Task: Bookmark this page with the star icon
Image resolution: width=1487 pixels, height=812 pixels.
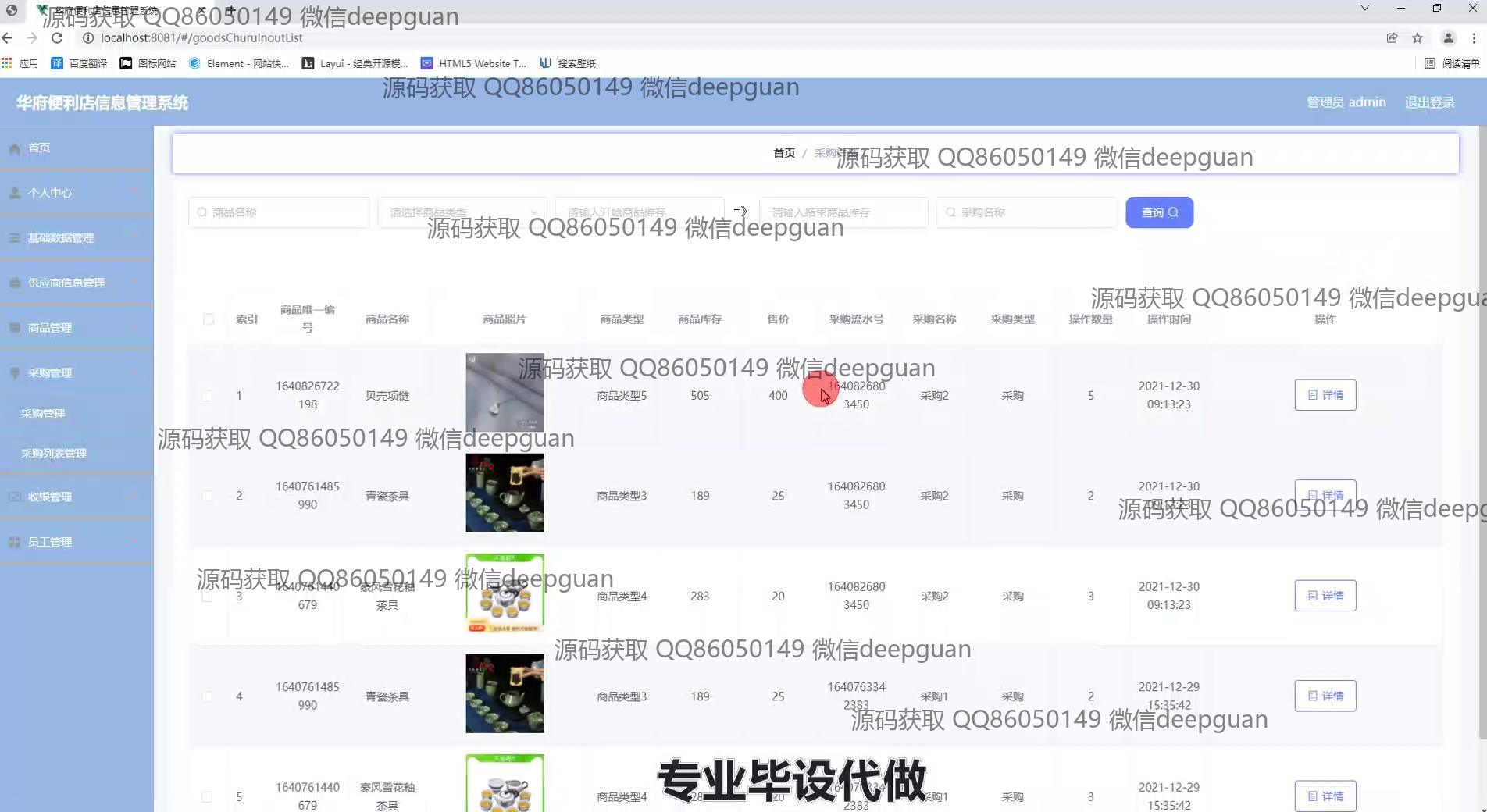Action: 1417,37
